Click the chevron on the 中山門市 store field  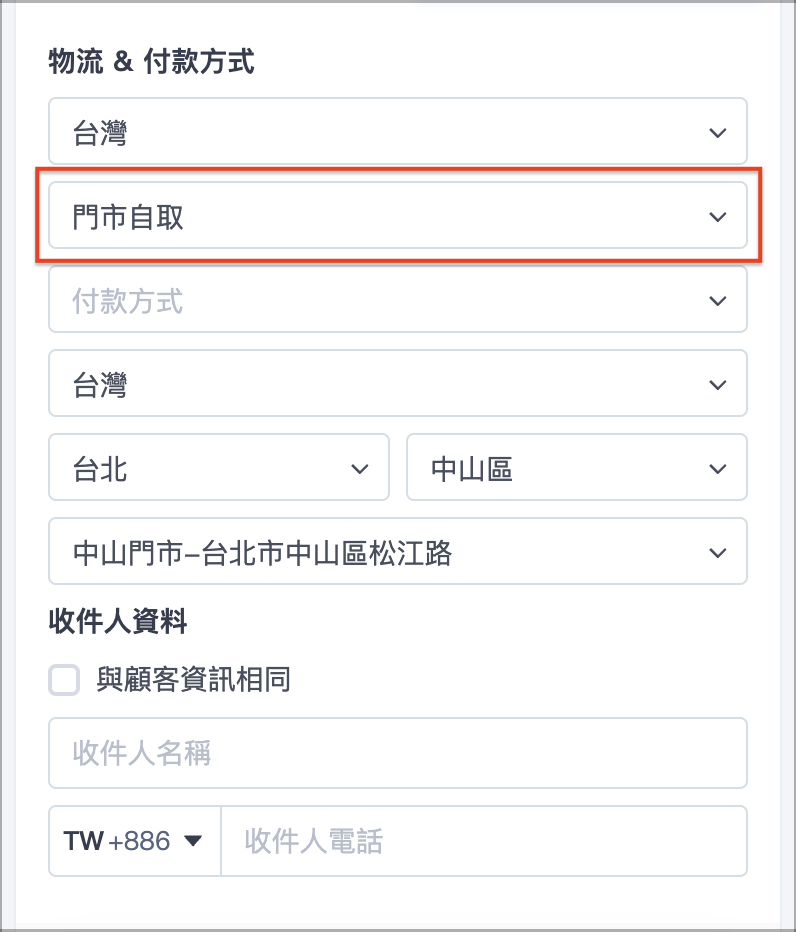pyautogui.click(x=718, y=551)
